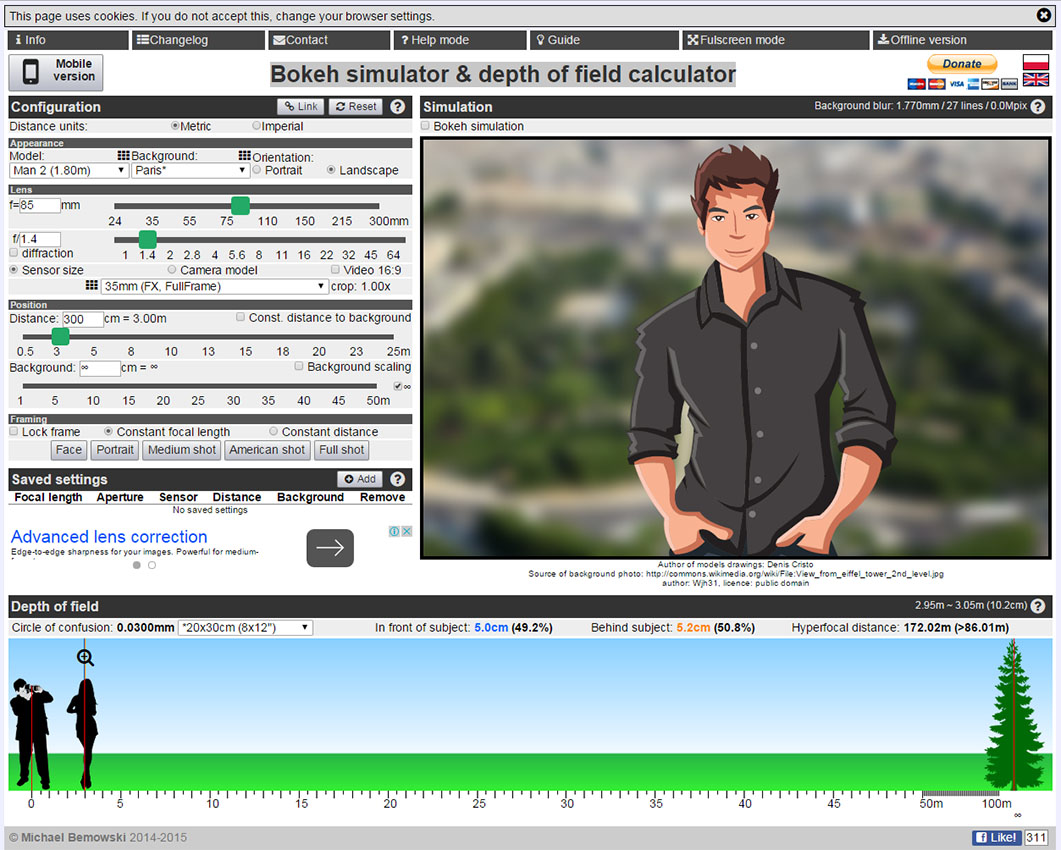Open the model grid picker icon
The width and height of the screenshot is (1061, 850).
[x=124, y=156]
